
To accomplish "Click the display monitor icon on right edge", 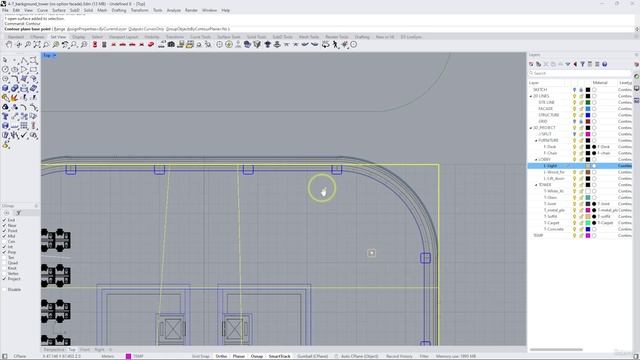I will point(637,89).
